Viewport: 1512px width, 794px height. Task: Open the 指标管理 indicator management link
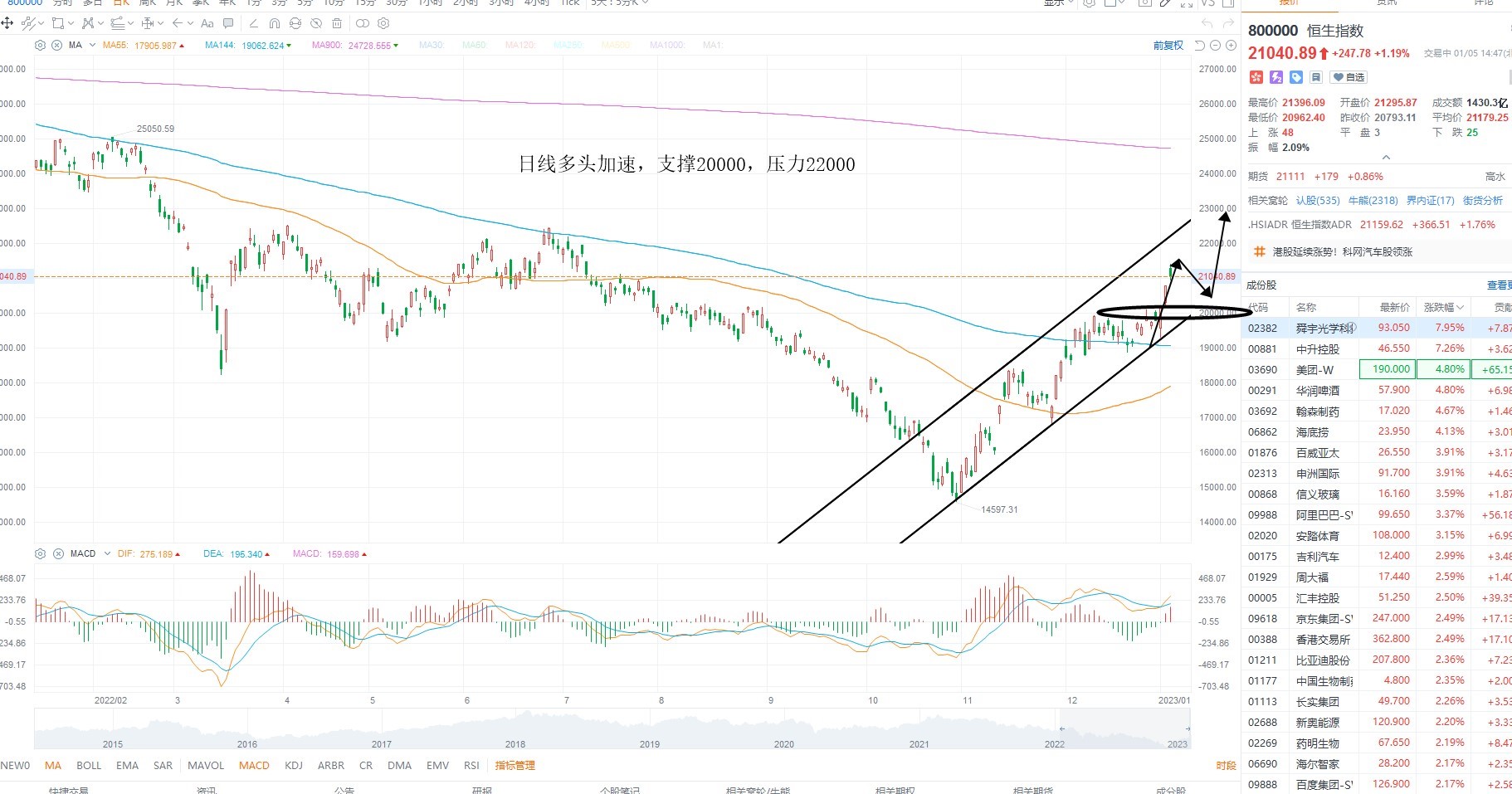tap(515, 765)
